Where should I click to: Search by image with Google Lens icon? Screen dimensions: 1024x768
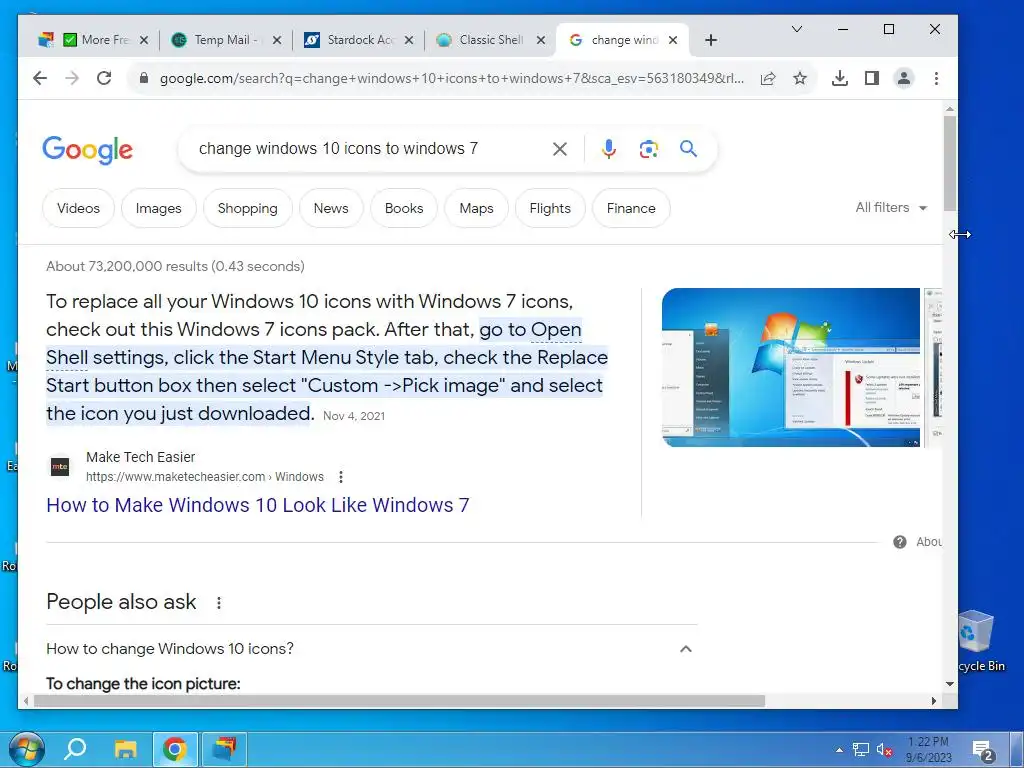click(648, 149)
